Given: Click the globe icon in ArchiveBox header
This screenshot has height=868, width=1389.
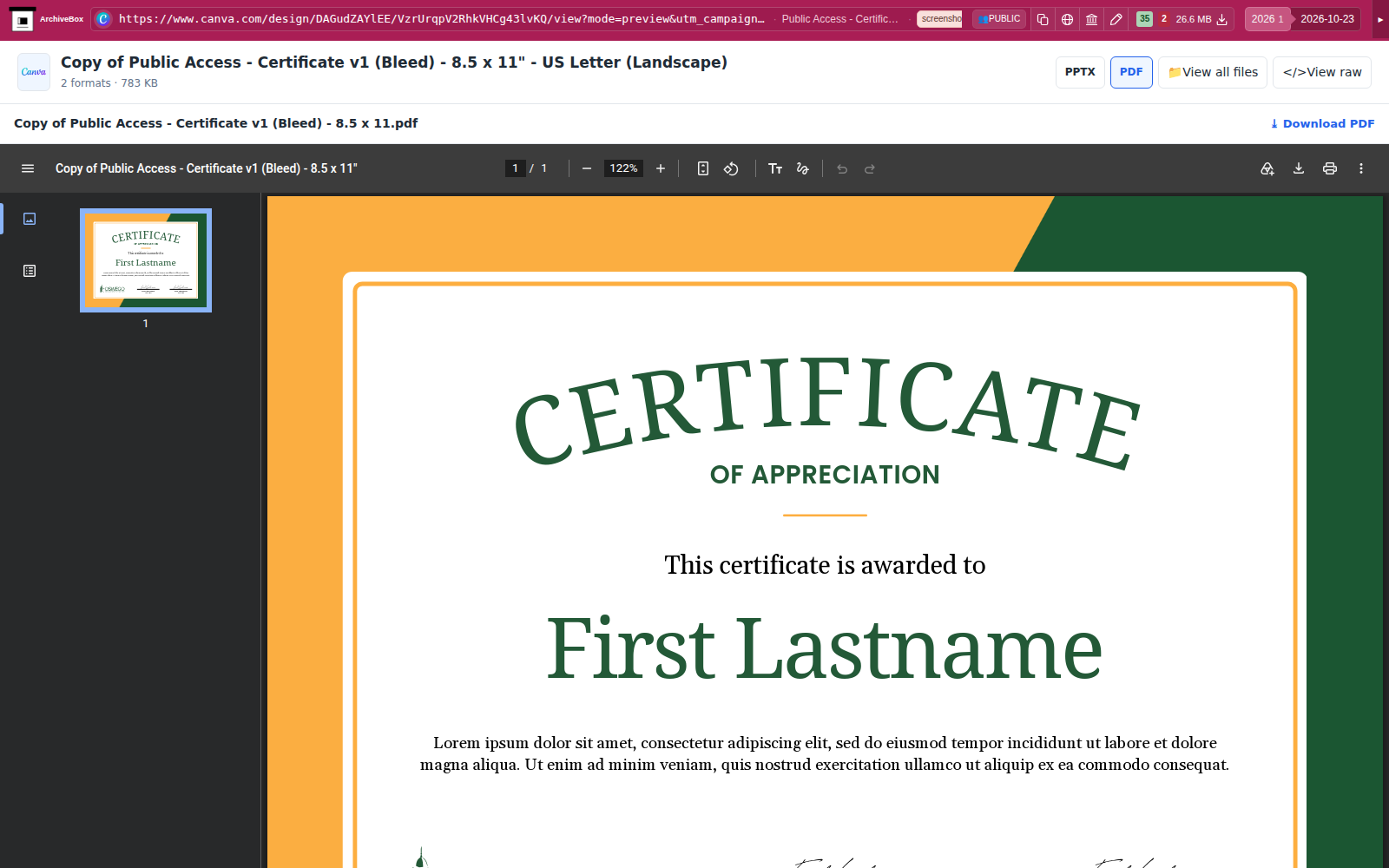Looking at the screenshot, I should (1067, 19).
